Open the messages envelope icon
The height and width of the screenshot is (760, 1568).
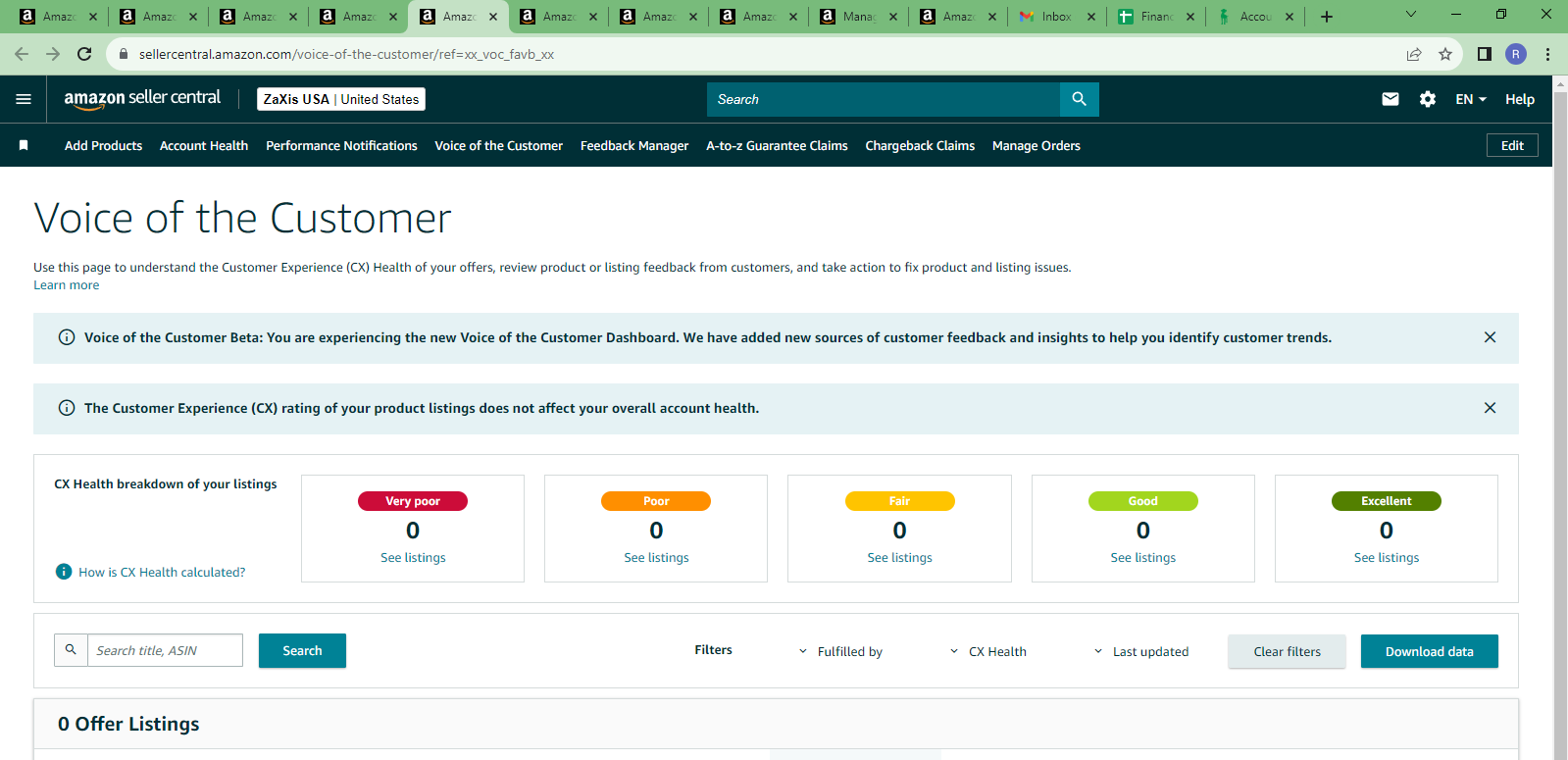point(1391,99)
